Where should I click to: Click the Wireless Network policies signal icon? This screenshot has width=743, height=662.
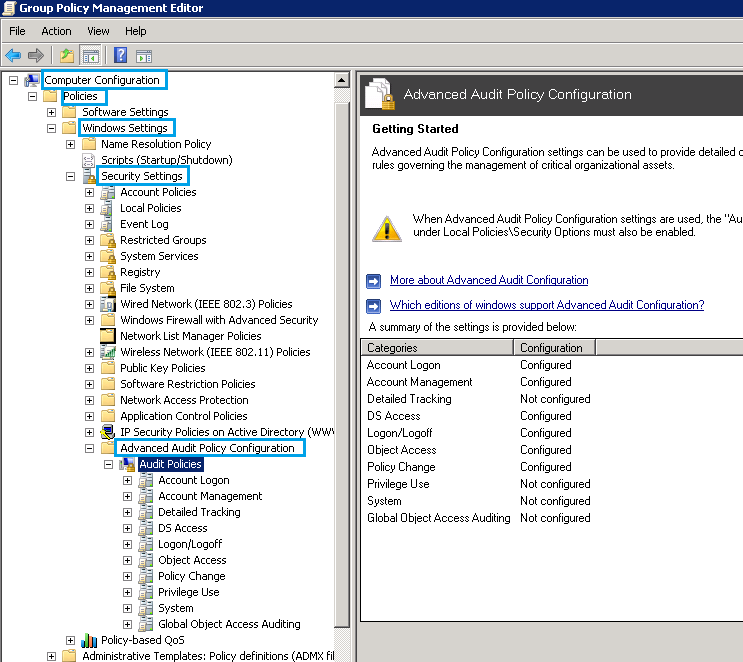(108, 352)
